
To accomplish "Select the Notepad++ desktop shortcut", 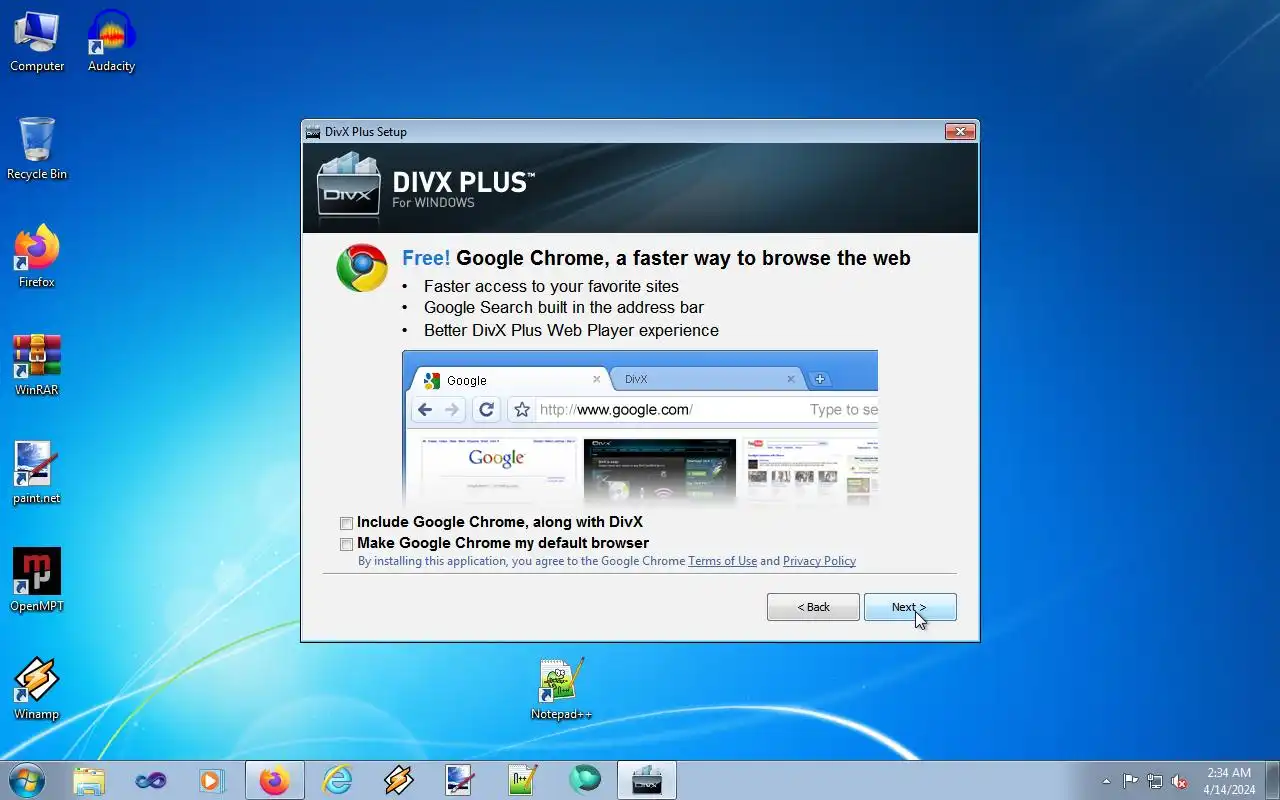I will click(561, 689).
